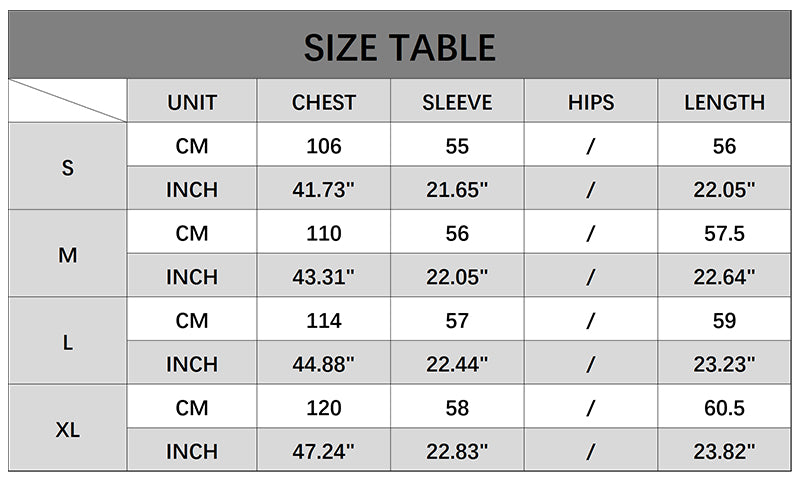Click the chest value 44.88"
Viewport: 800px width, 480px height.
coord(324,365)
